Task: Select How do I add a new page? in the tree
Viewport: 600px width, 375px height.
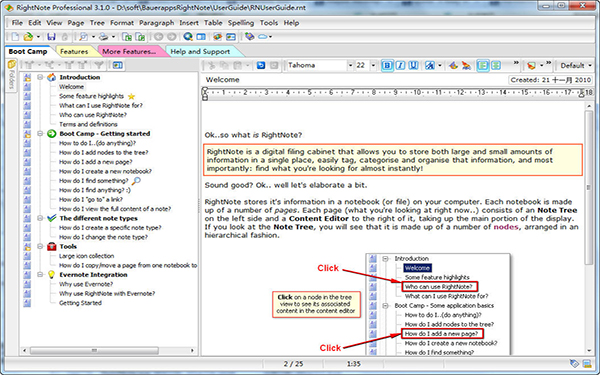Action: pyautogui.click(x=96, y=162)
